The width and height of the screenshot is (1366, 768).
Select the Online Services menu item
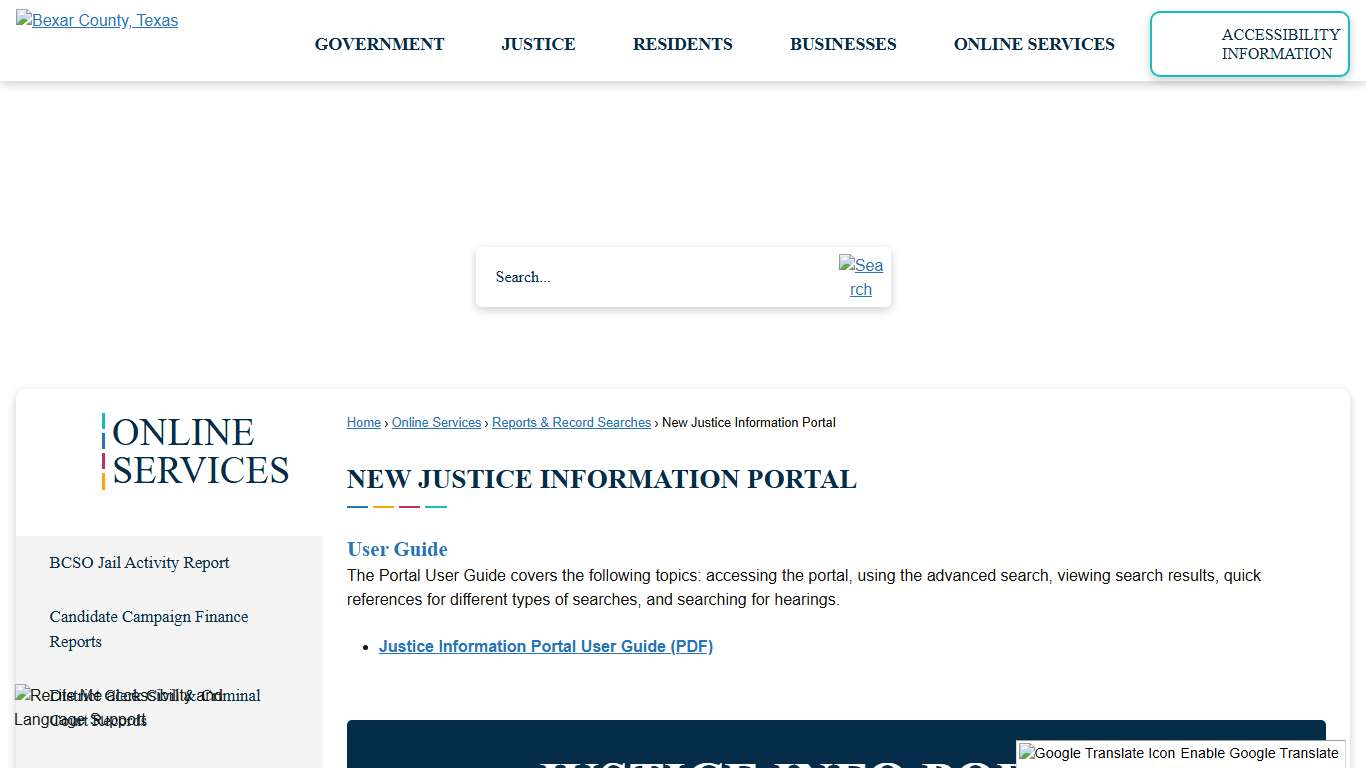[x=1034, y=44]
